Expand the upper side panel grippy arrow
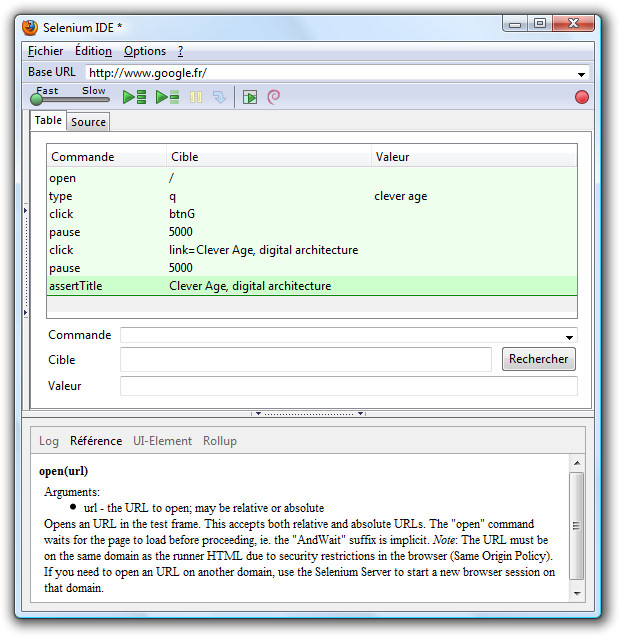The width and height of the screenshot is (620, 637). (x=26, y=210)
